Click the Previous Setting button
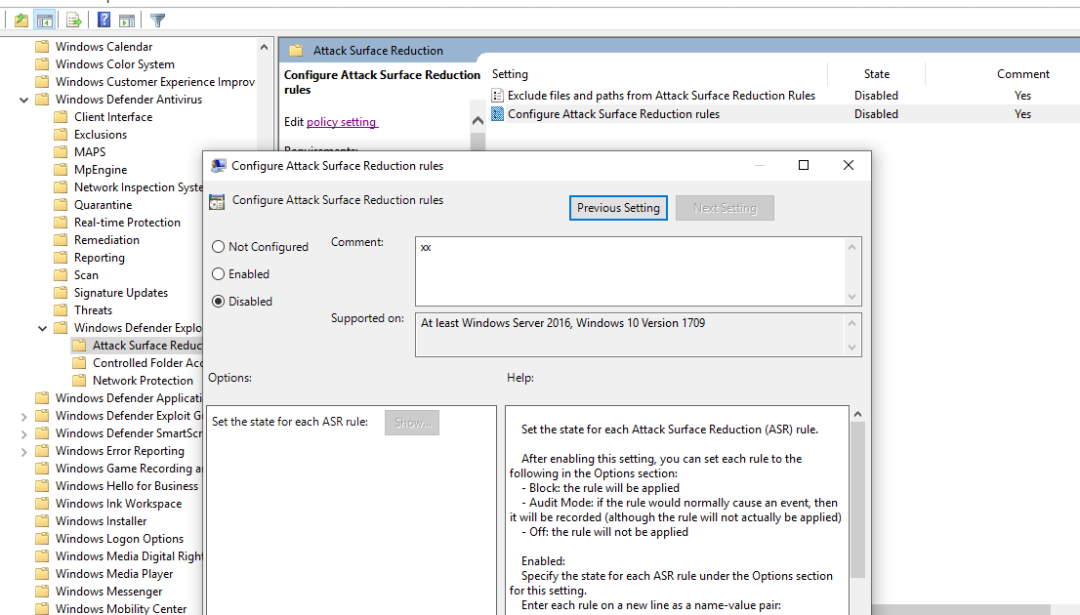The height and width of the screenshot is (615, 1080). coord(618,208)
